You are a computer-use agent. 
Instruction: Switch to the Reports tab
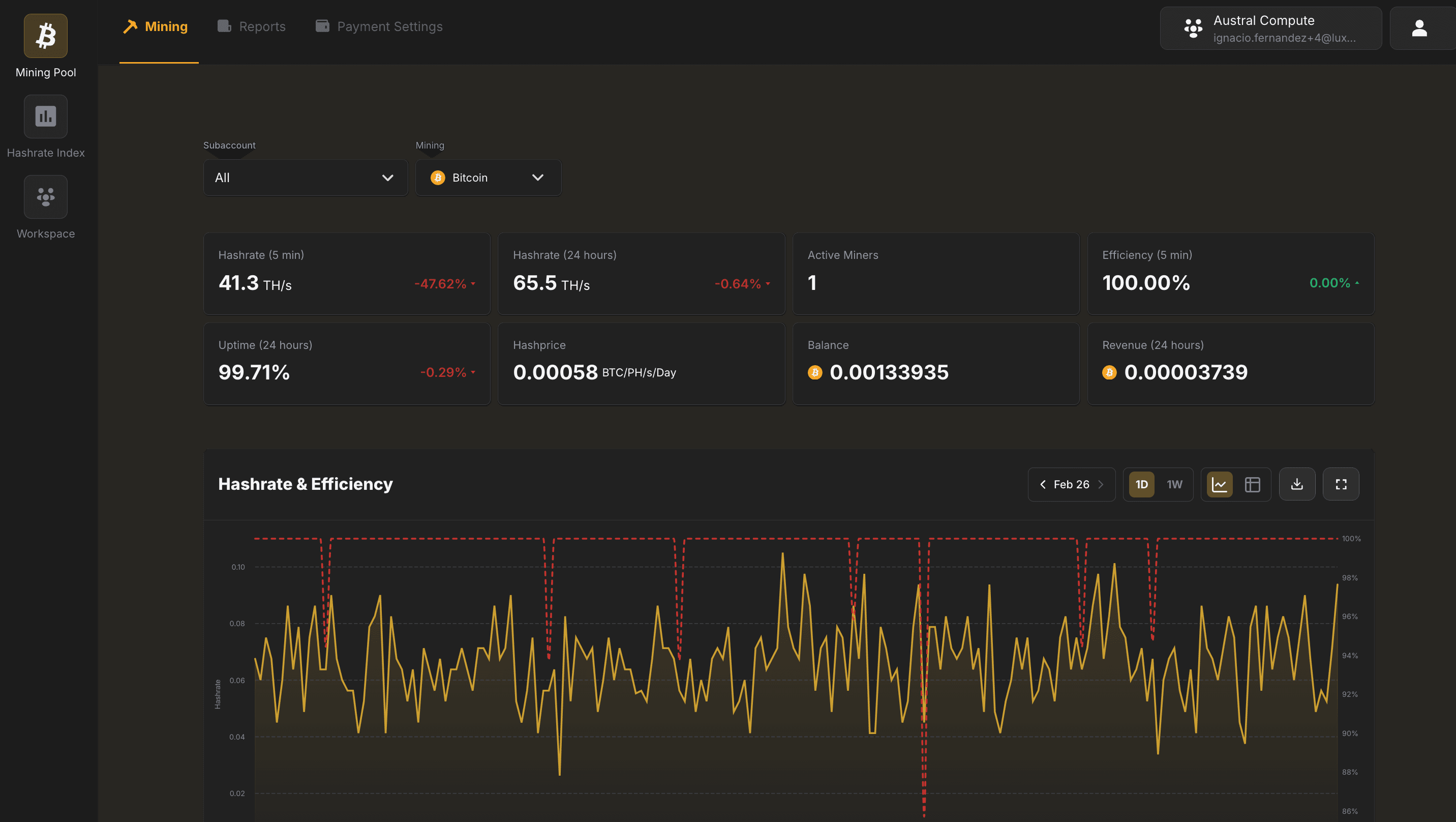251,26
